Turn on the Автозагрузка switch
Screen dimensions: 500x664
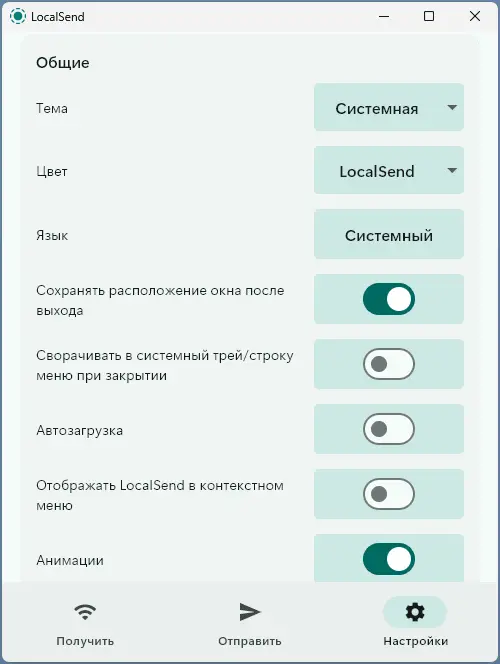pos(389,429)
